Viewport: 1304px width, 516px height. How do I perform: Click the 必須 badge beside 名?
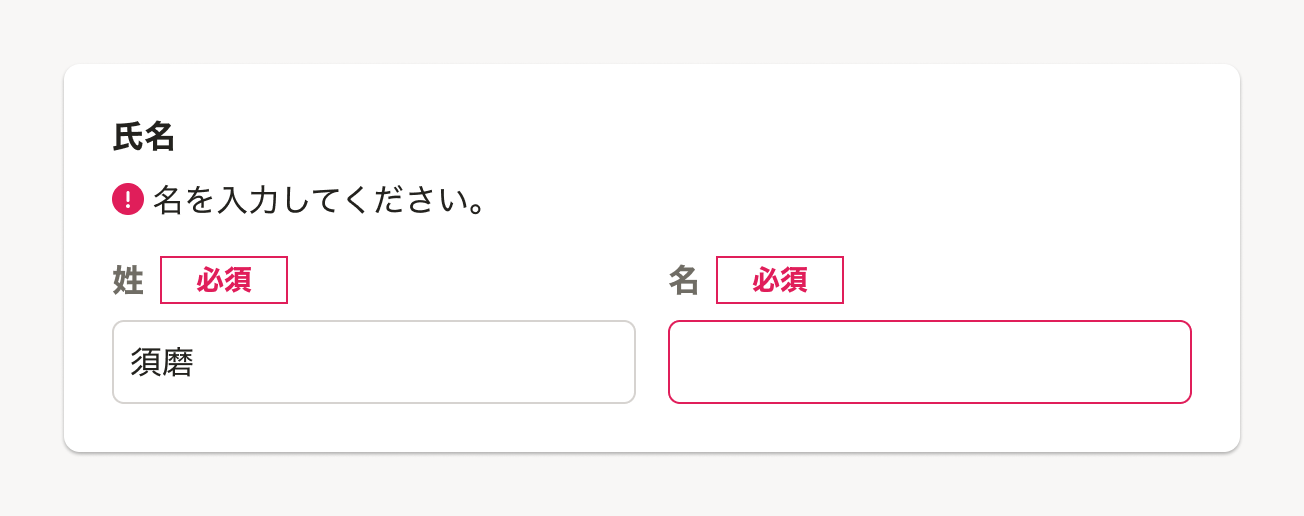click(x=780, y=280)
